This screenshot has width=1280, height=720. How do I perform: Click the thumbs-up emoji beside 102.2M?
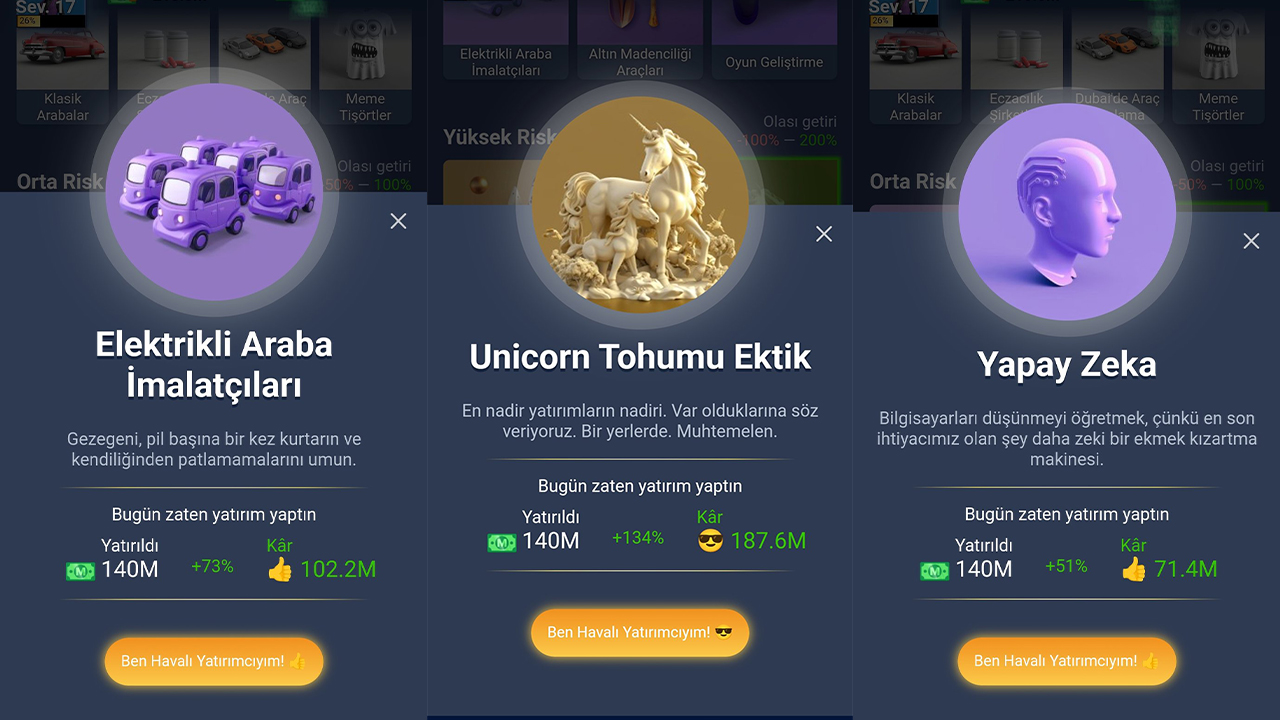(x=280, y=570)
